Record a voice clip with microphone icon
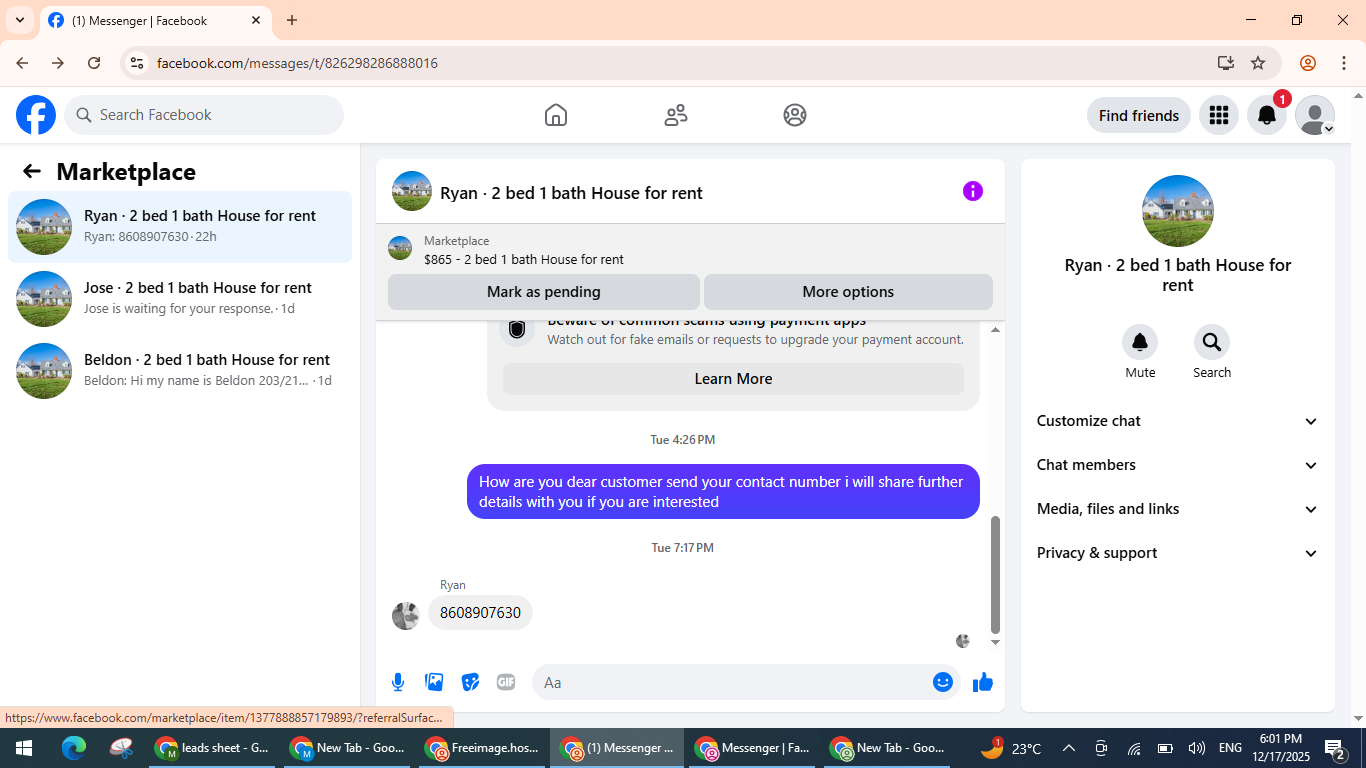 (x=398, y=682)
